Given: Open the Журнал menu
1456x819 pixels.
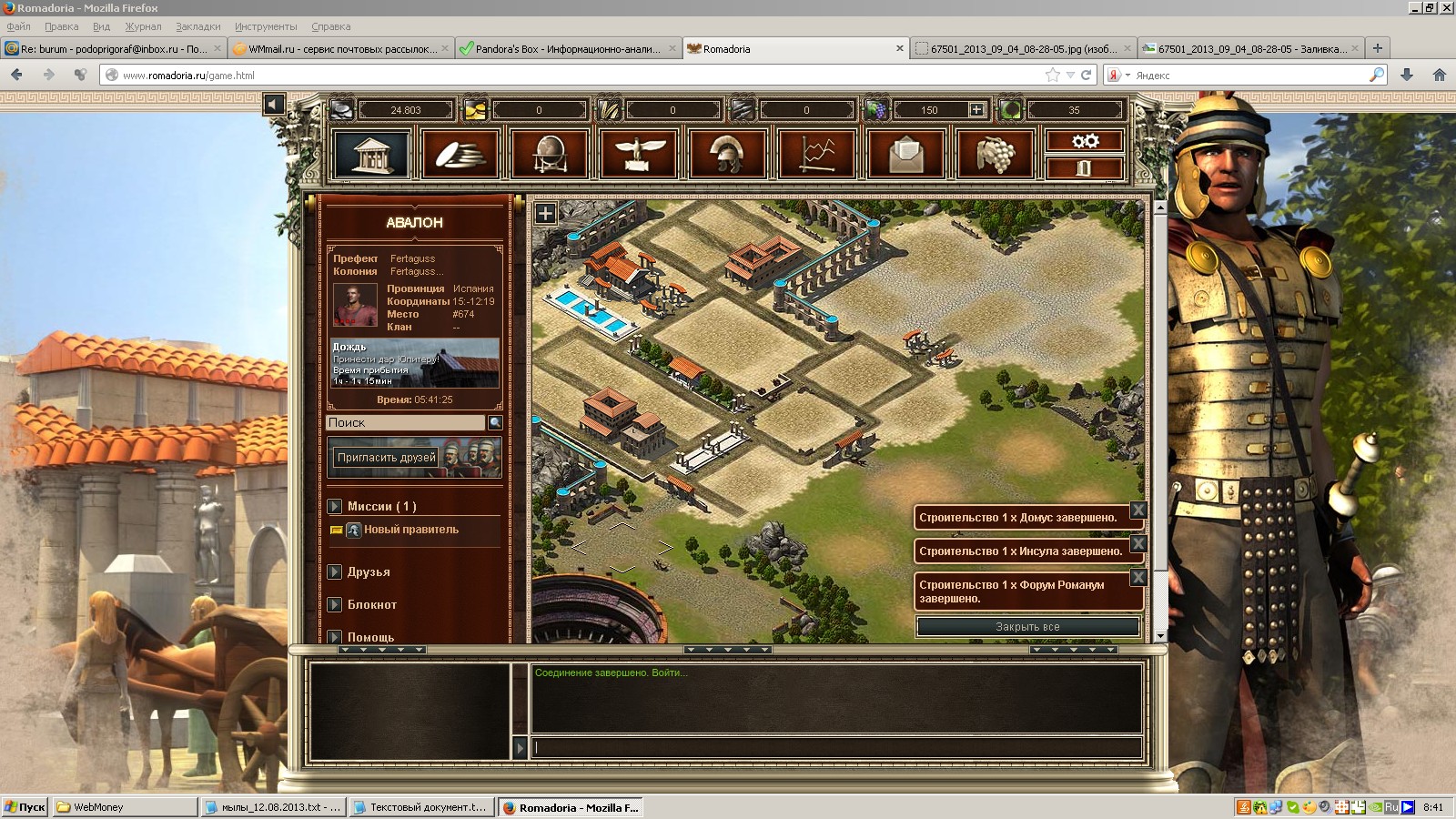Looking at the screenshot, I should 143,26.
